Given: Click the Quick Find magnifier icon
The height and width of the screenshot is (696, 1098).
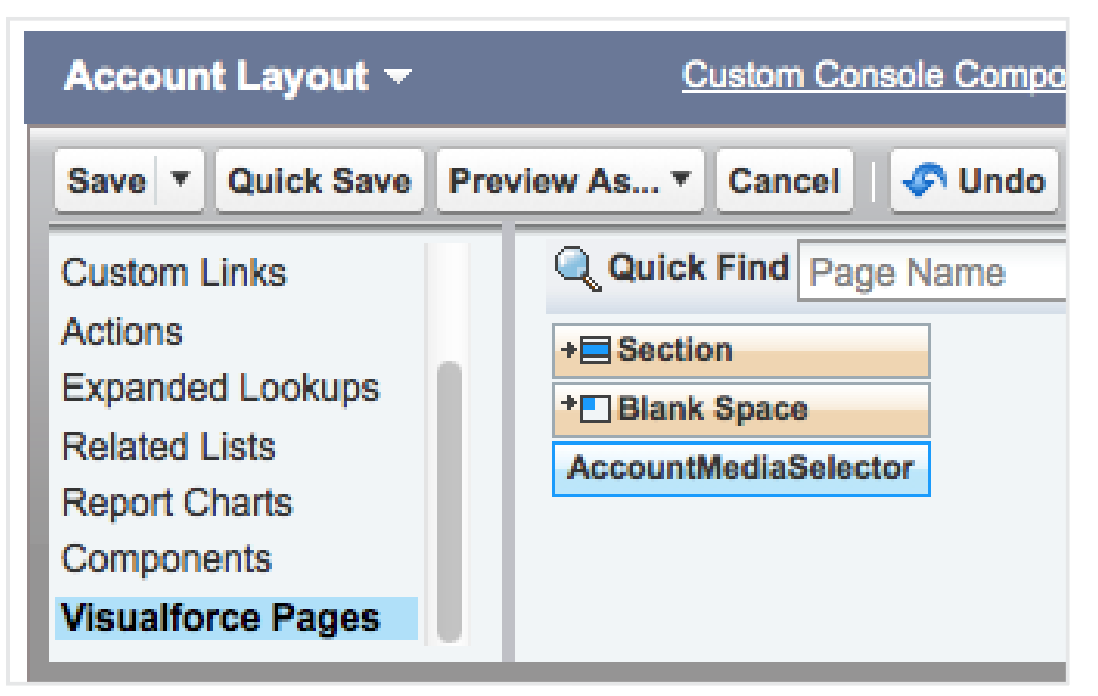Looking at the screenshot, I should point(578,270).
